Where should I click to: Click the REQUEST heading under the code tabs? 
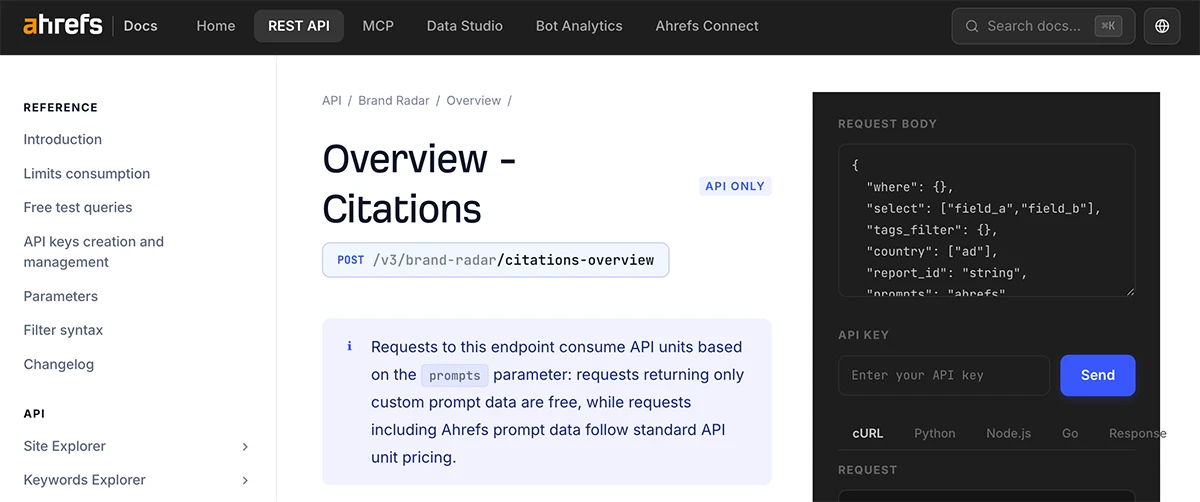(x=867, y=470)
